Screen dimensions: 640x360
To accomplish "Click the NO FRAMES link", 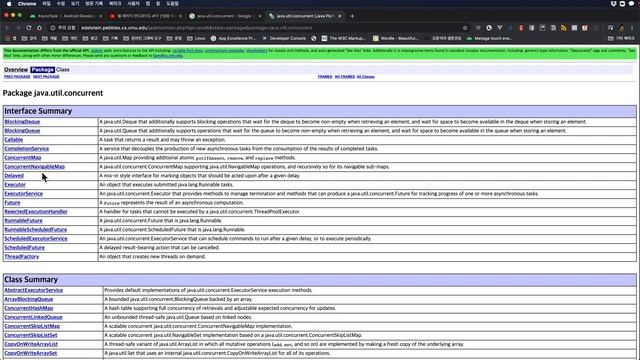I will tap(344, 77).
